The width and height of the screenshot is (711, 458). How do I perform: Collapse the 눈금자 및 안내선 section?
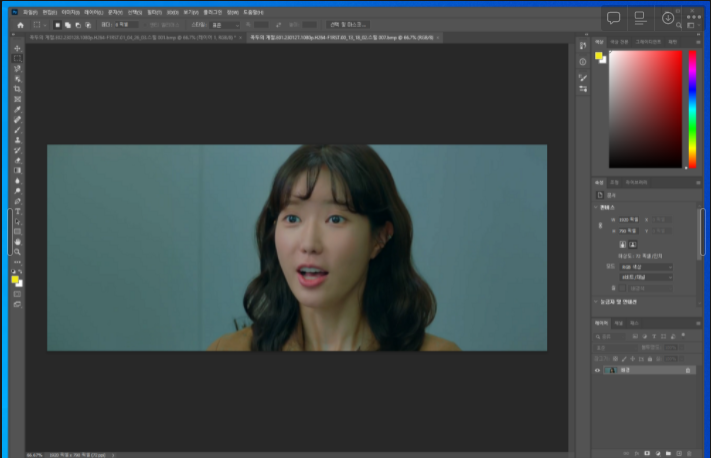[x=596, y=302]
